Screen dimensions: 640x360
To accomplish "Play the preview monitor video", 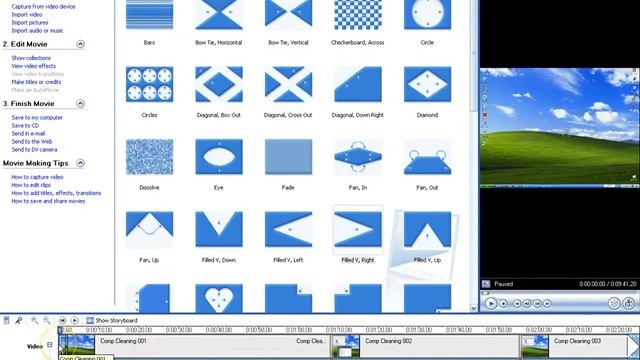I will [x=491, y=303].
